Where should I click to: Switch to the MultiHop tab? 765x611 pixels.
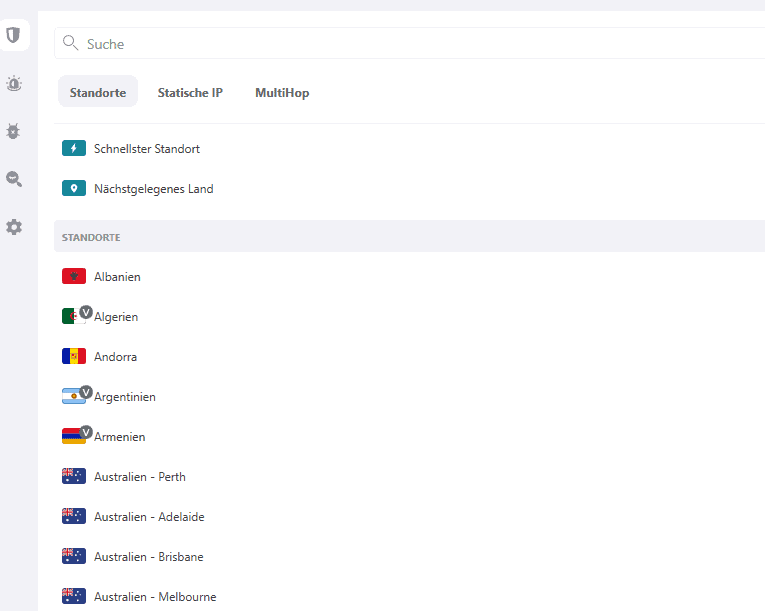point(282,92)
